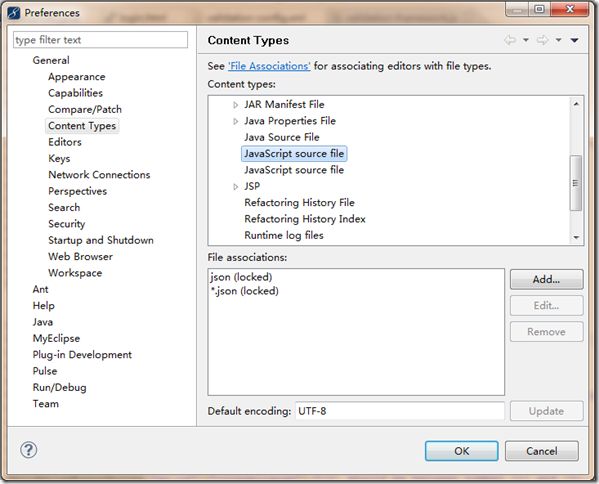This screenshot has height=484, width=599.
Task: Select Java in the preferences tree
Action: coord(42,322)
